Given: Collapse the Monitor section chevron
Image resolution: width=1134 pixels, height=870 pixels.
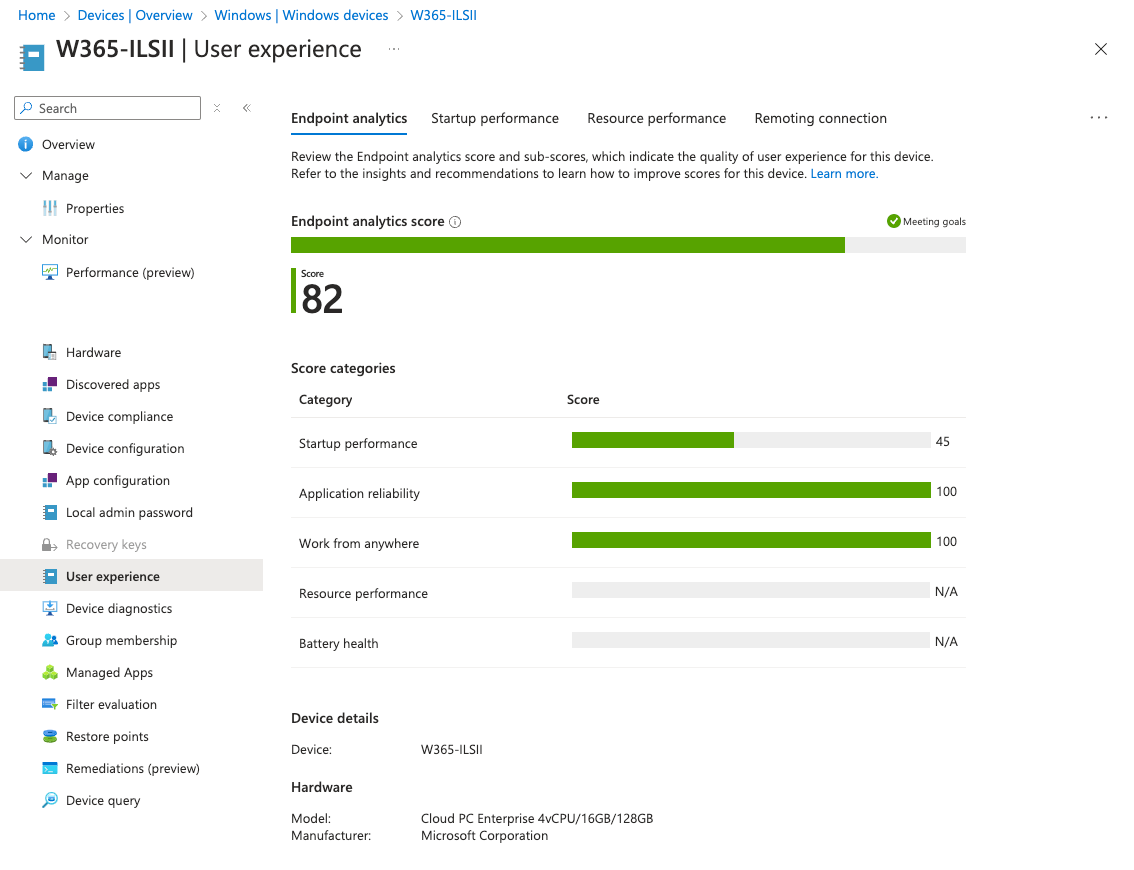Looking at the screenshot, I should click(x=26, y=239).
